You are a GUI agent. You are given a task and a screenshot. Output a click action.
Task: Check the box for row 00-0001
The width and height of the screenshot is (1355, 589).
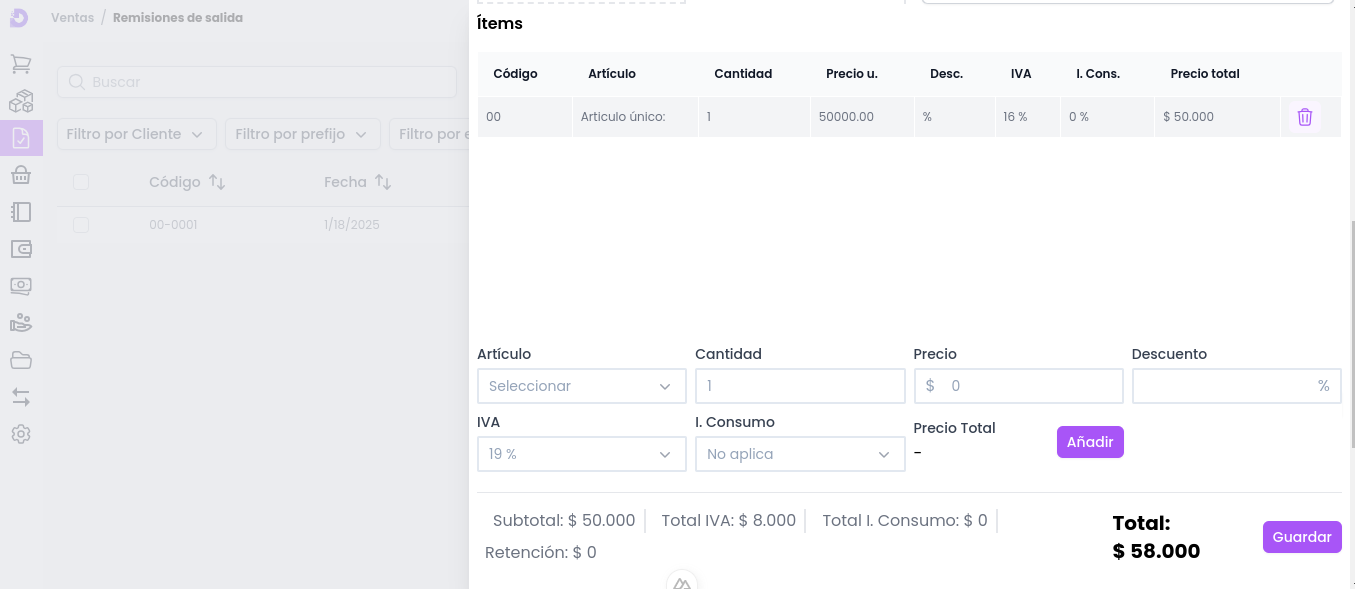(x=81, y=225)
